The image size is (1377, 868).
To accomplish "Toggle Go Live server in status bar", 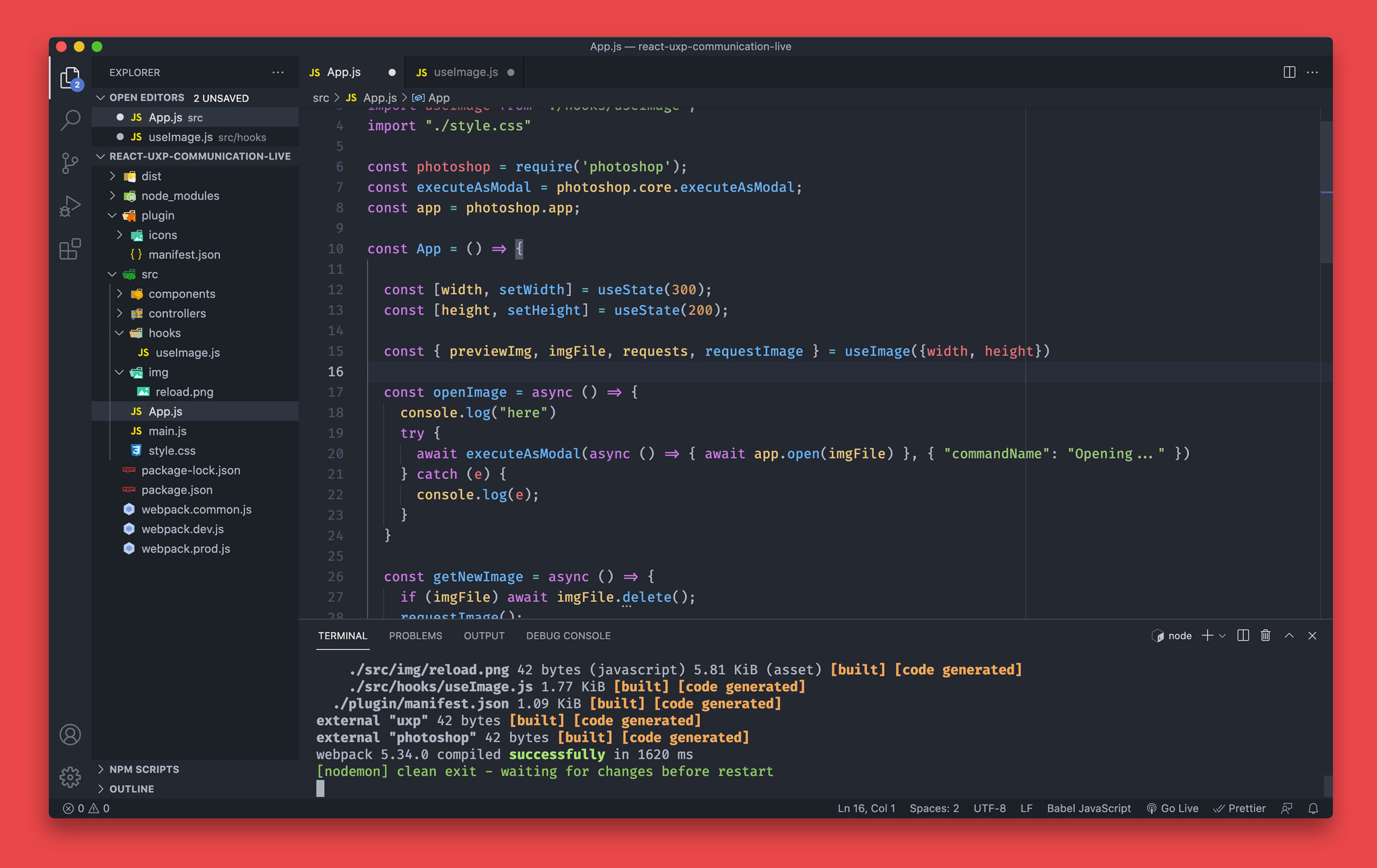I will (x=1172, y=808).
